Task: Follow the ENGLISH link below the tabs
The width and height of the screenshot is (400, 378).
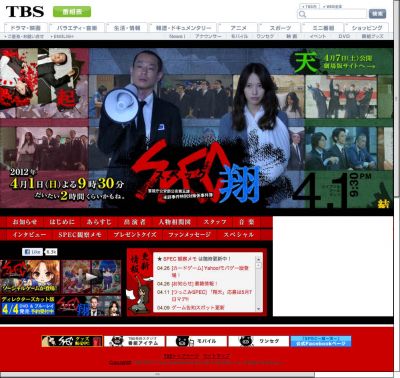Action: point(62,36)
